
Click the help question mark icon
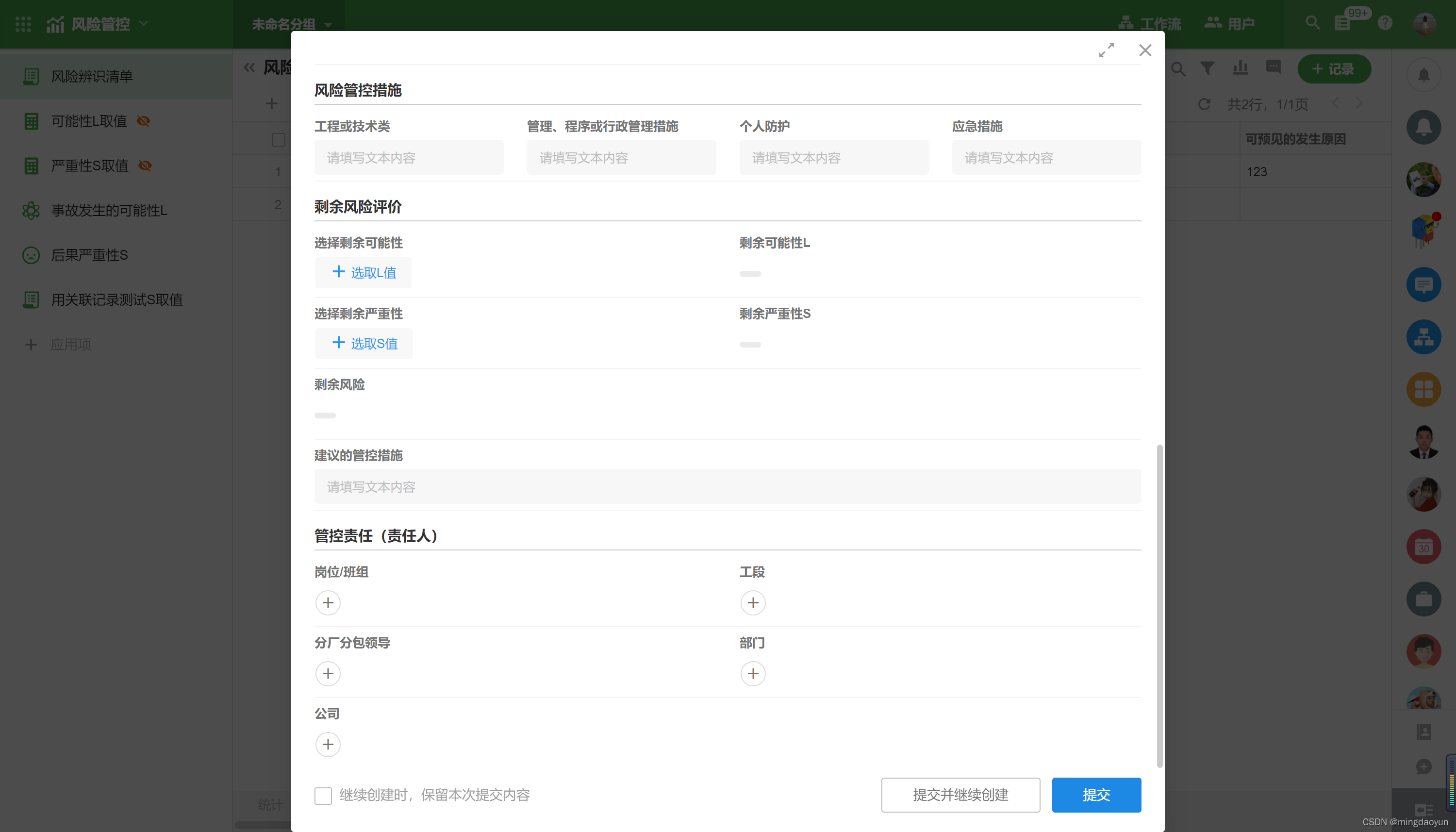(x=1385, y=23)
